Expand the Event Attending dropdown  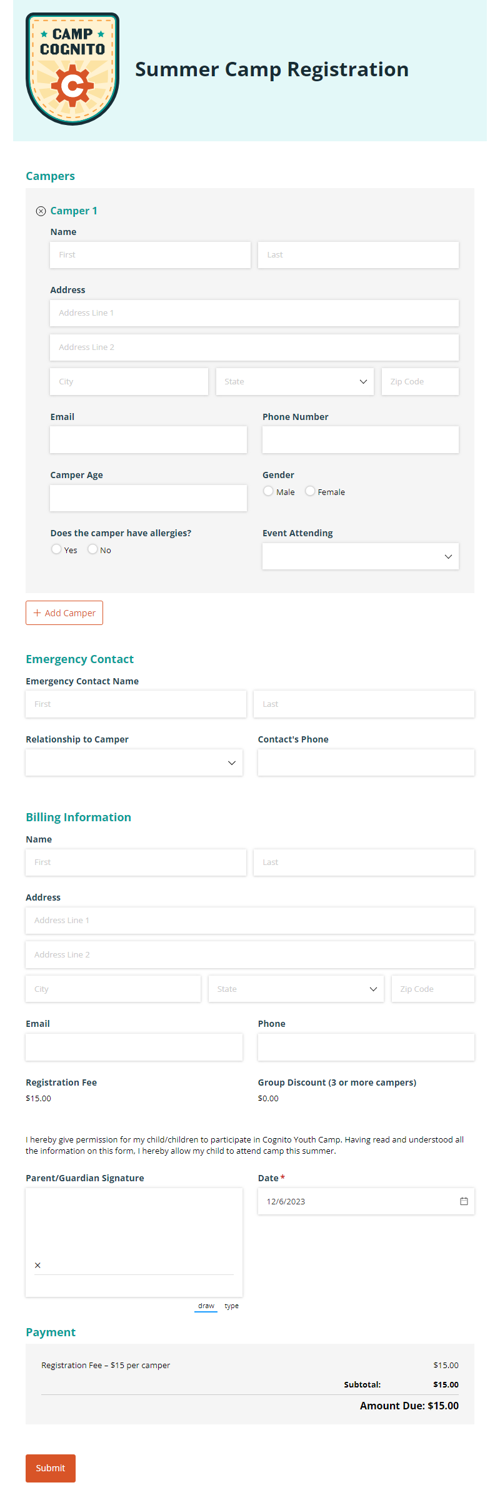[360, 556]
